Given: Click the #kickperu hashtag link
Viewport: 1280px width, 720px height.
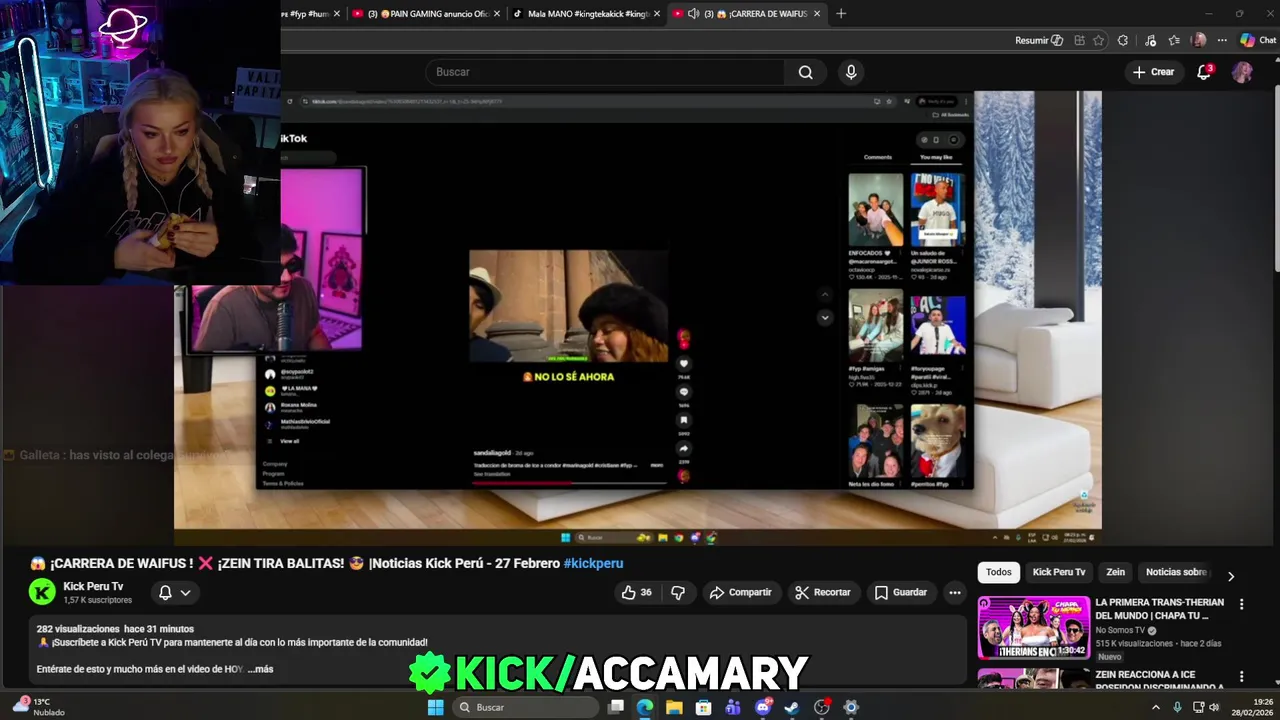Looking at the screenshot, I should coord(593,563).
